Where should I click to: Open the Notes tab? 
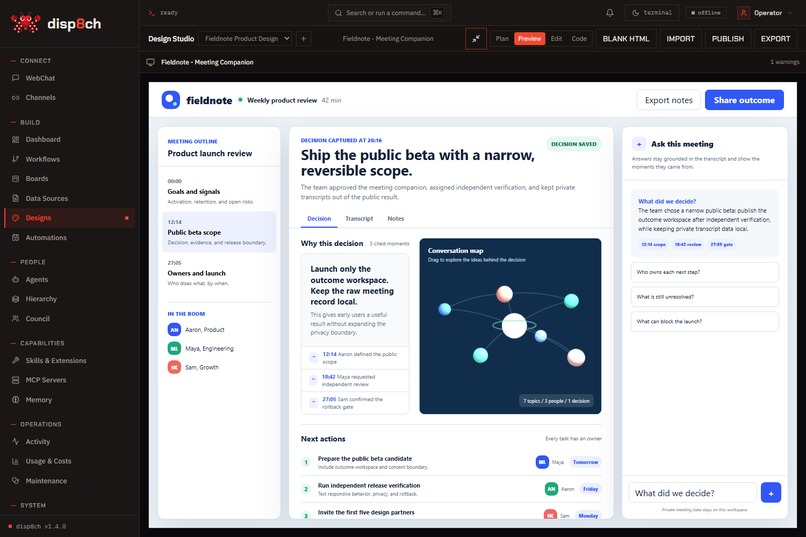396,219
